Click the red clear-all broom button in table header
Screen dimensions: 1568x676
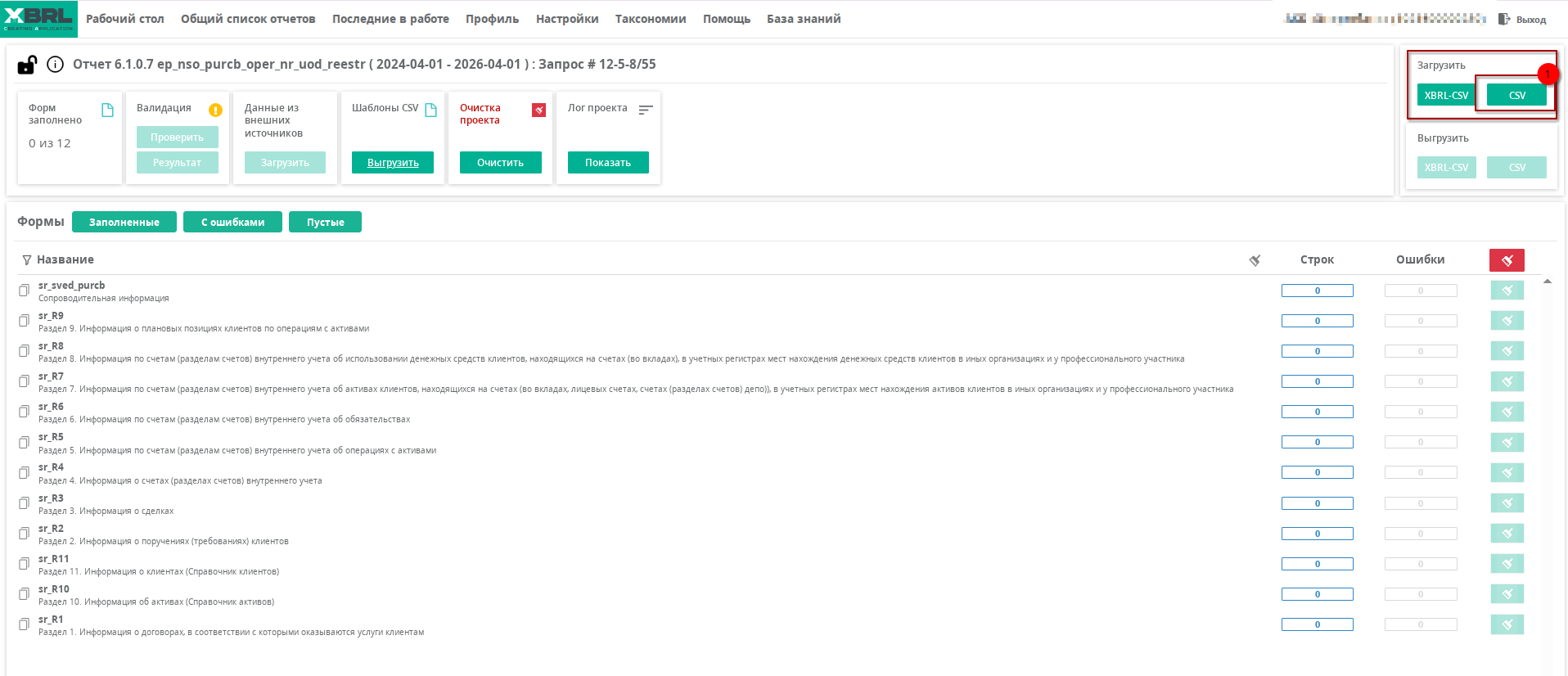[1507, 260]
